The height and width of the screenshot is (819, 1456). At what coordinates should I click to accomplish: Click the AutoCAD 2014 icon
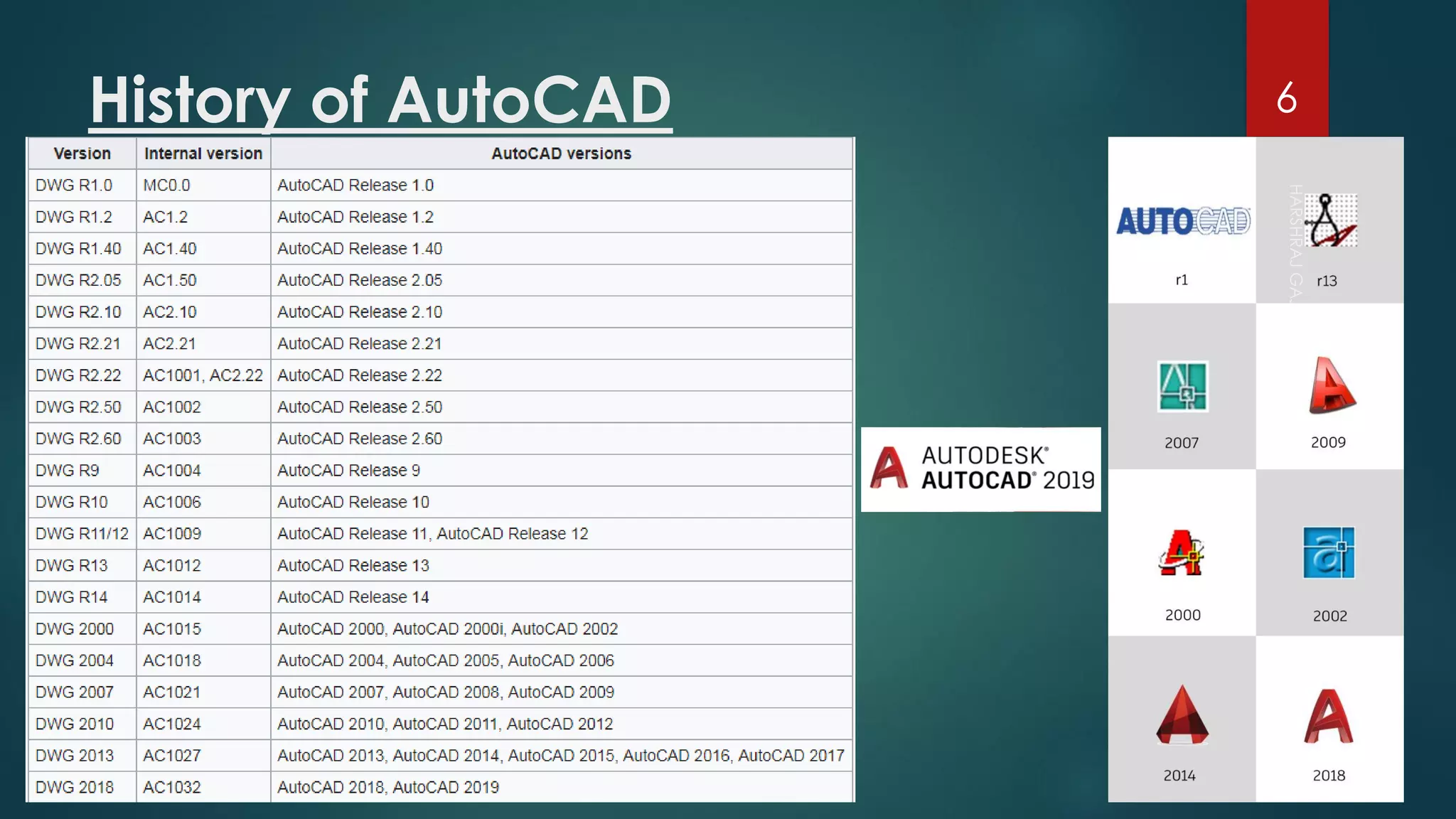1182,714
